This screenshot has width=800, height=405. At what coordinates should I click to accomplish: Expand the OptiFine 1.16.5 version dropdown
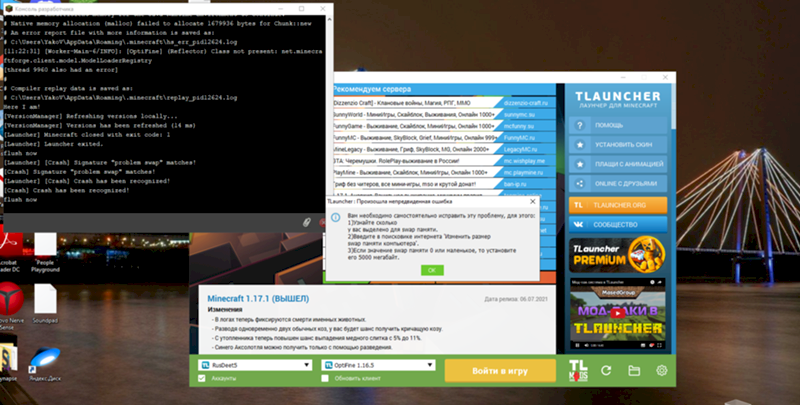(376, 366)
